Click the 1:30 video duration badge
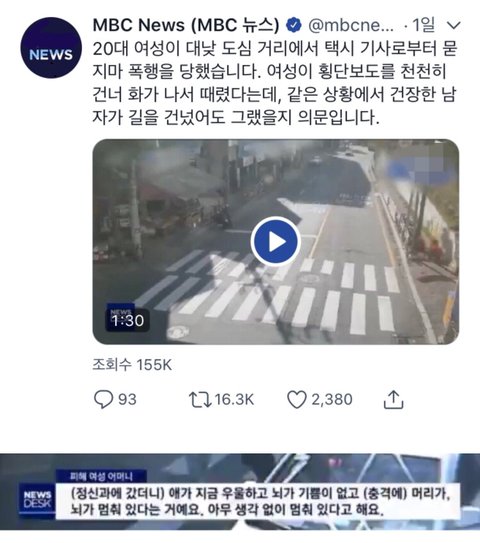 click(x=127, y=320)
